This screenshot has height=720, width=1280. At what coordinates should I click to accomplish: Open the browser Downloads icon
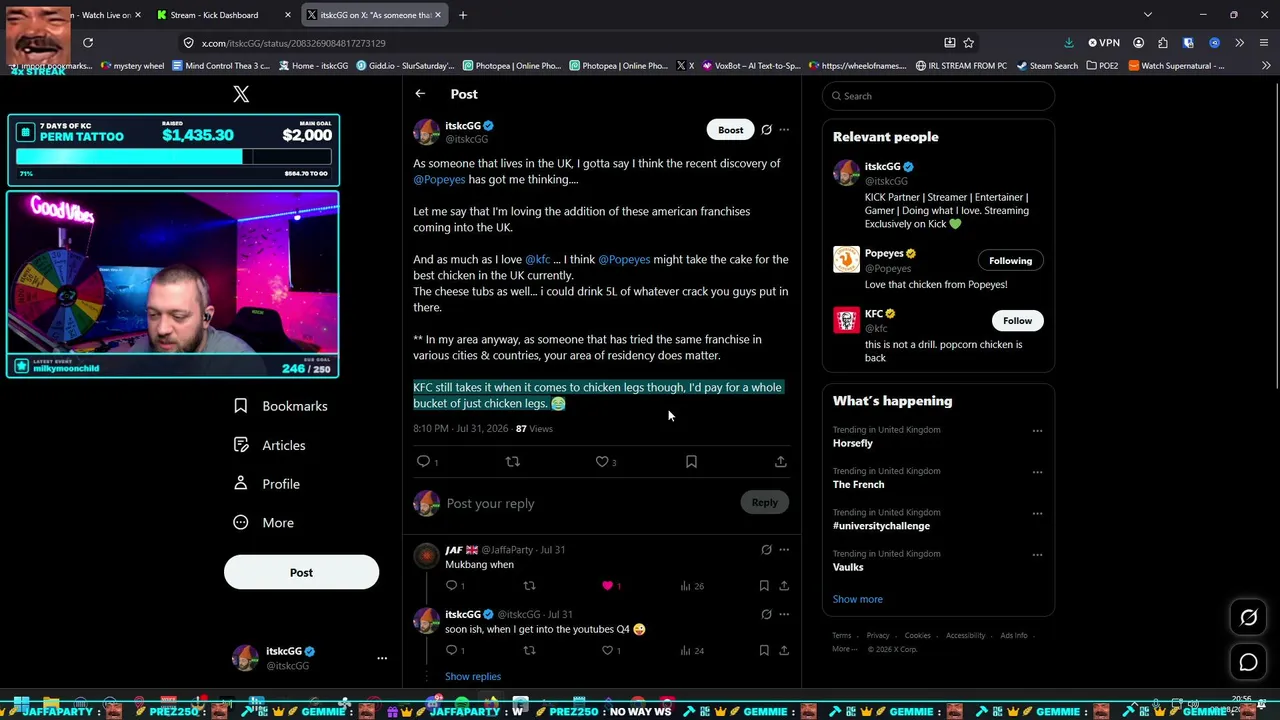pos(1068,43)
